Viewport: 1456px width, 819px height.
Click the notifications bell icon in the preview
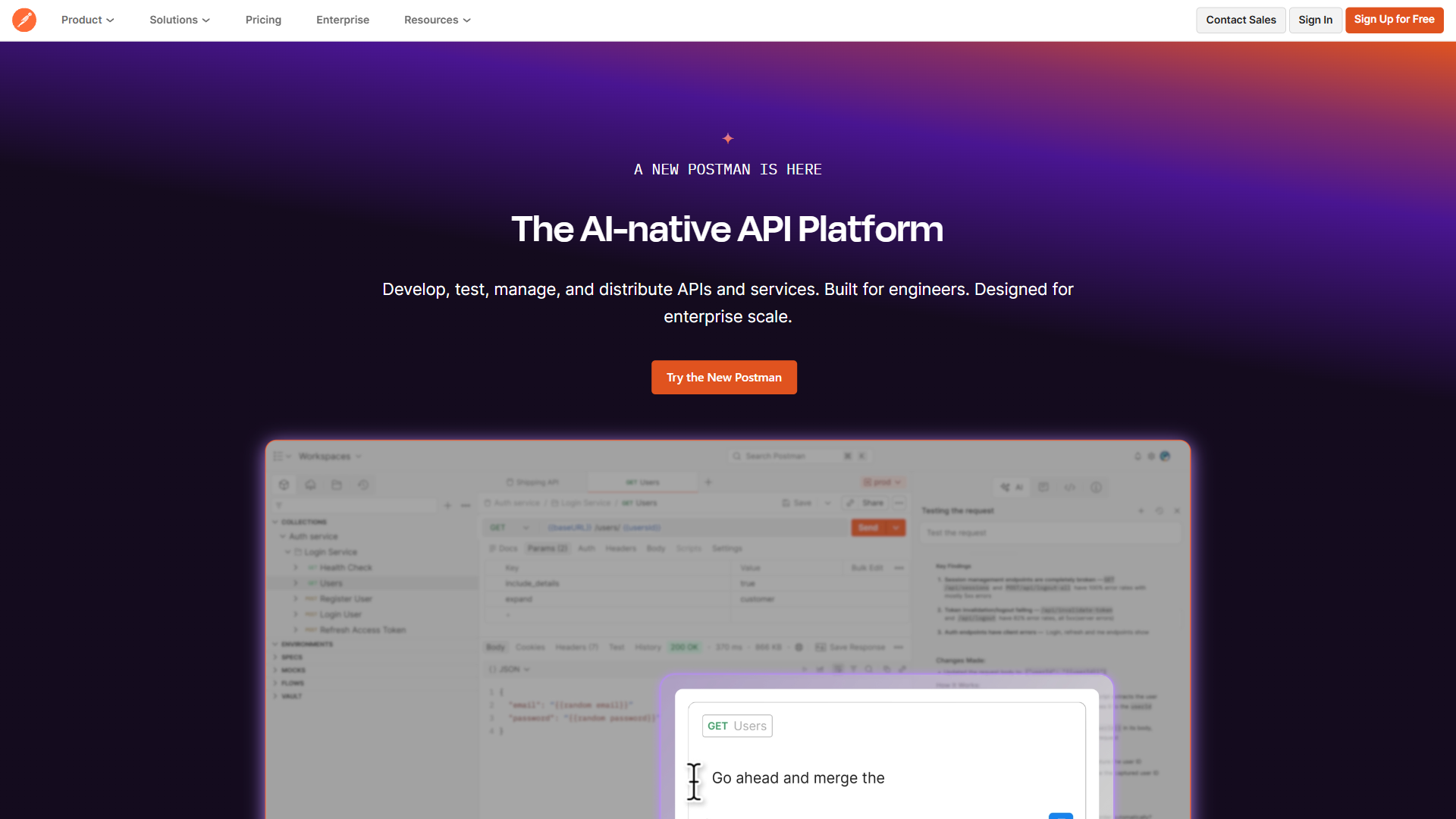tap(1137, 457)
